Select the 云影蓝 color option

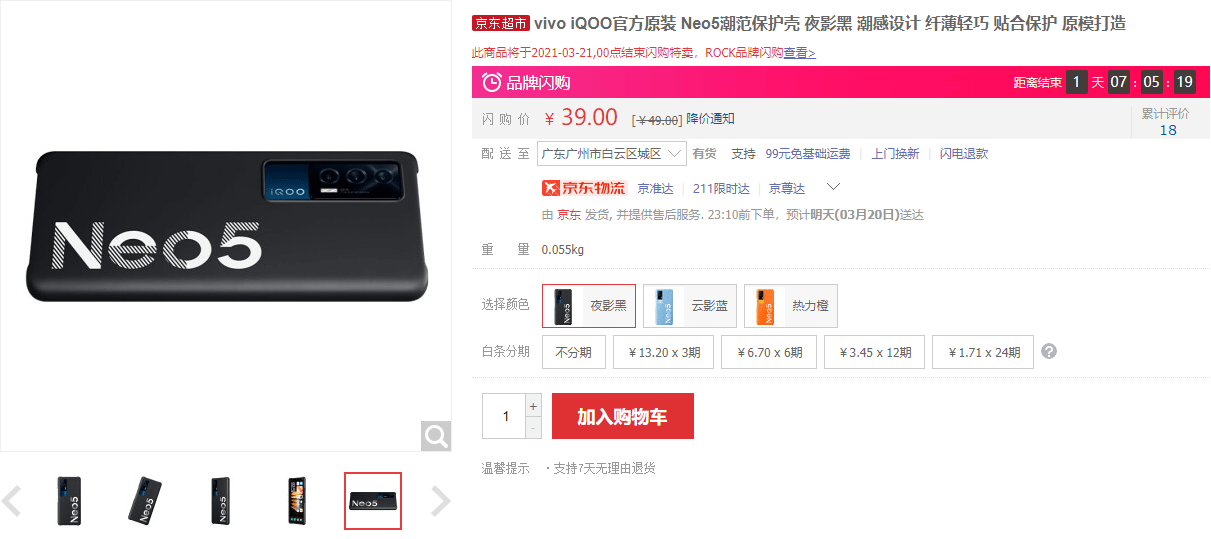coord(690,306)
